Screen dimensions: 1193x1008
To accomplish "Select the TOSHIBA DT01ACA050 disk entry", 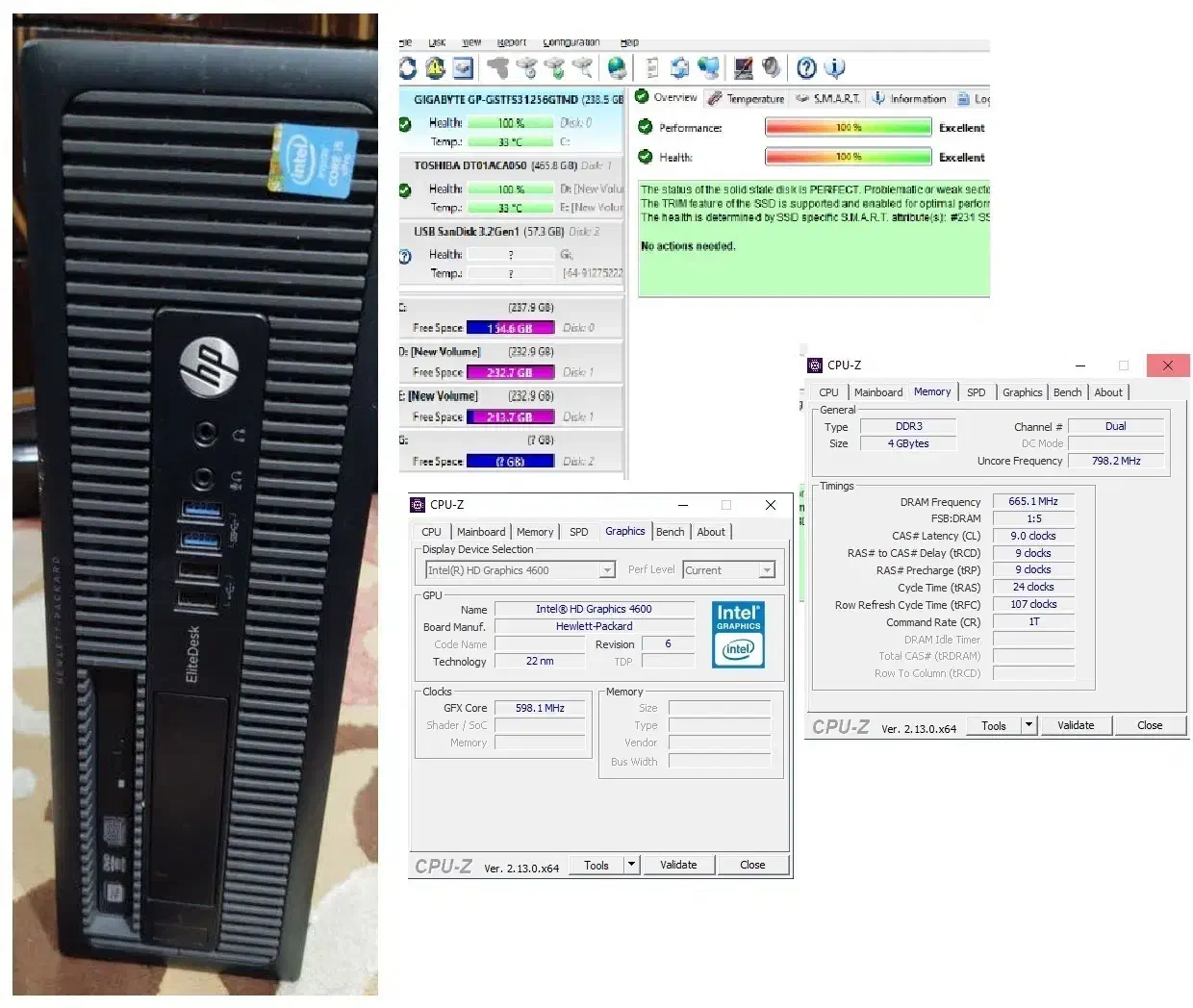I will (x=512, y=186).
